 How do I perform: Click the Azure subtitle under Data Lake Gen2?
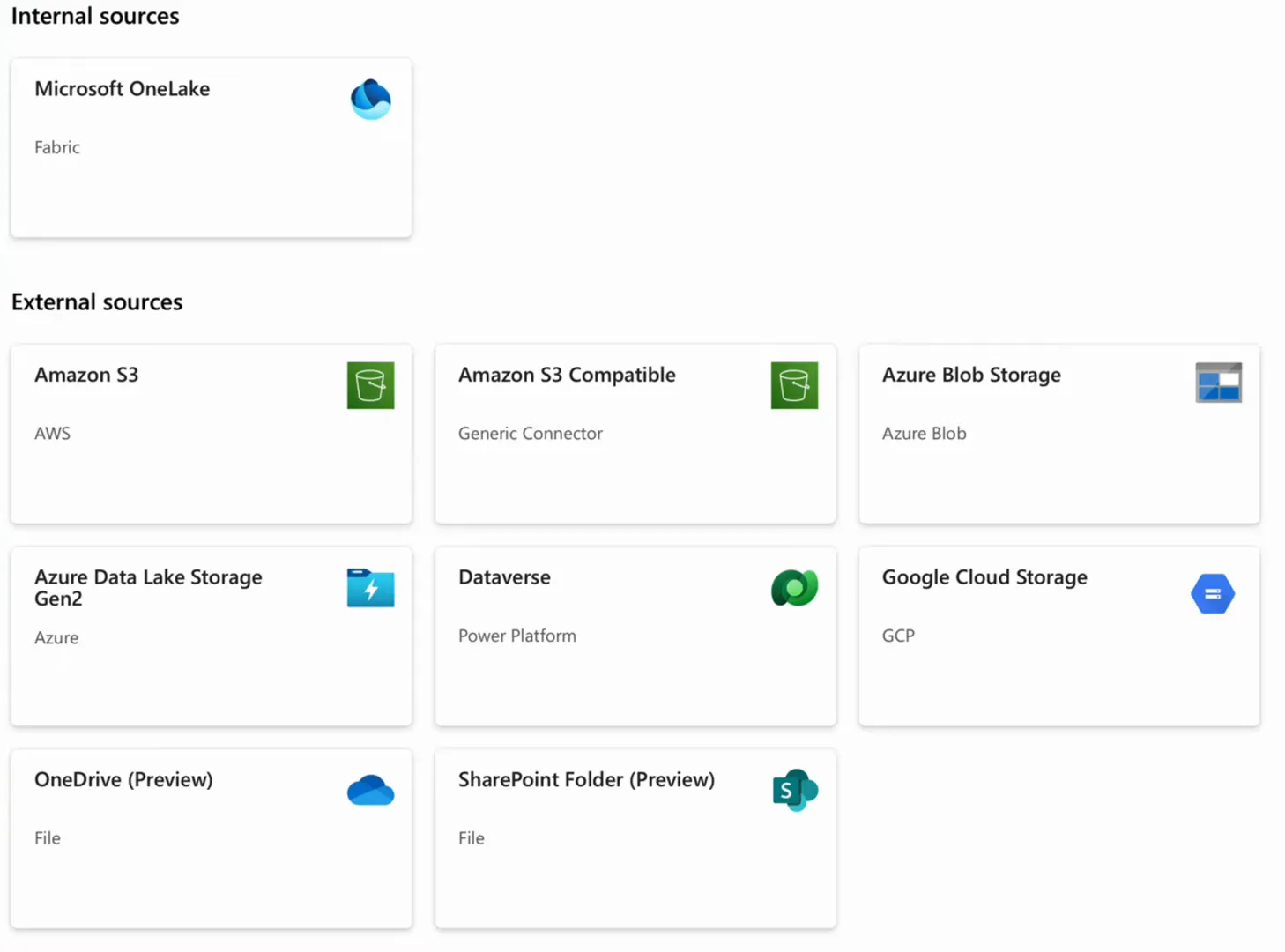(56, 637)
